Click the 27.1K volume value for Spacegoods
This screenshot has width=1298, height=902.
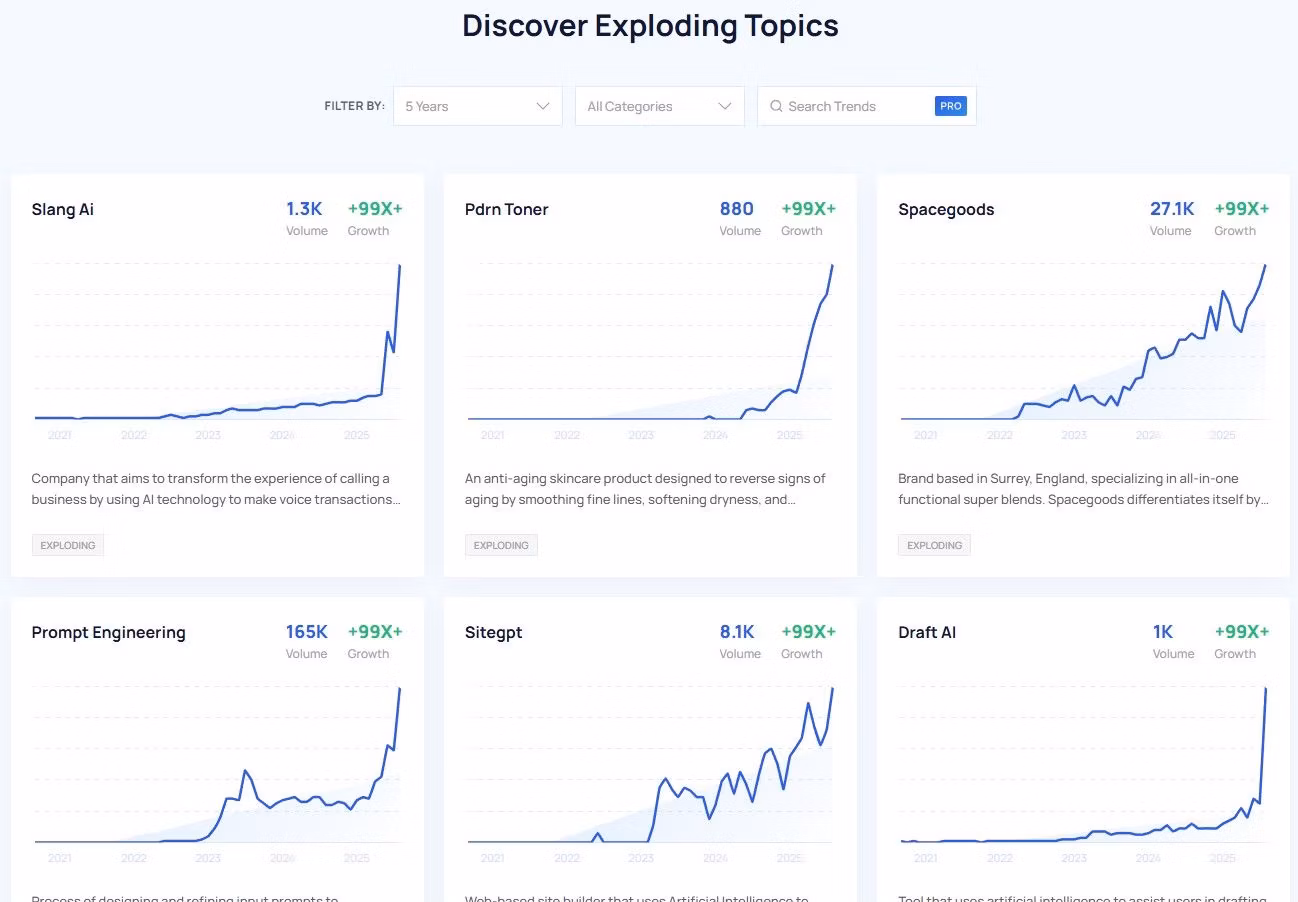click(x=1172, y=209)
